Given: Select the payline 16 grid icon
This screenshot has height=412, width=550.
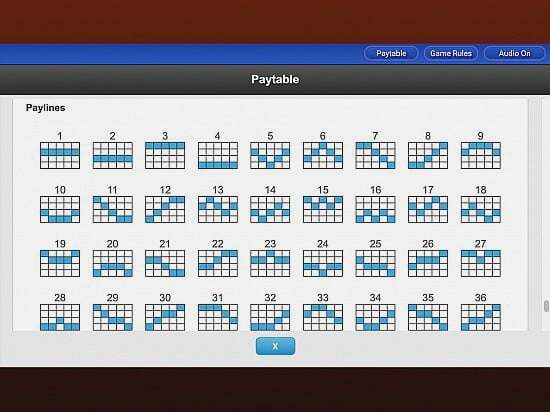Looking at the screenshot, I should coord(375,209).
